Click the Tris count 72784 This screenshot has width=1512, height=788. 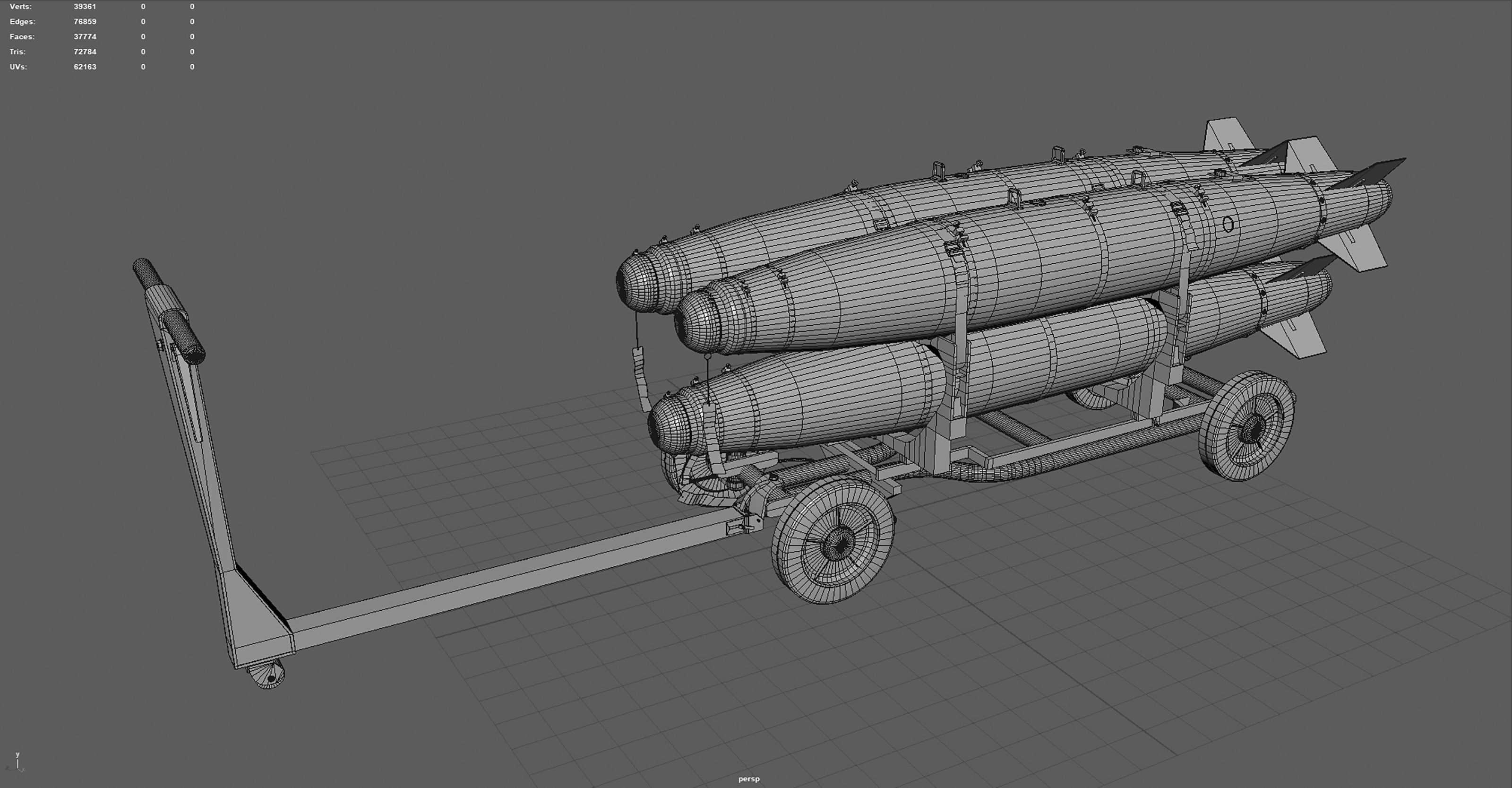tap(85, 52)
